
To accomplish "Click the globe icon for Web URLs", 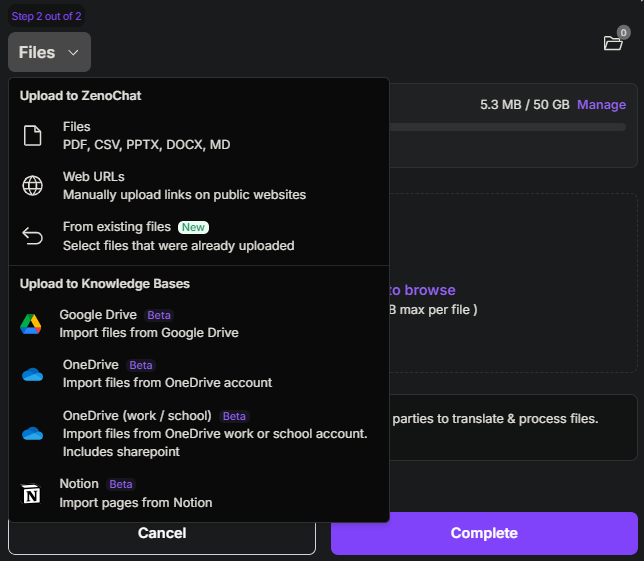I will [x=32, y=186].
